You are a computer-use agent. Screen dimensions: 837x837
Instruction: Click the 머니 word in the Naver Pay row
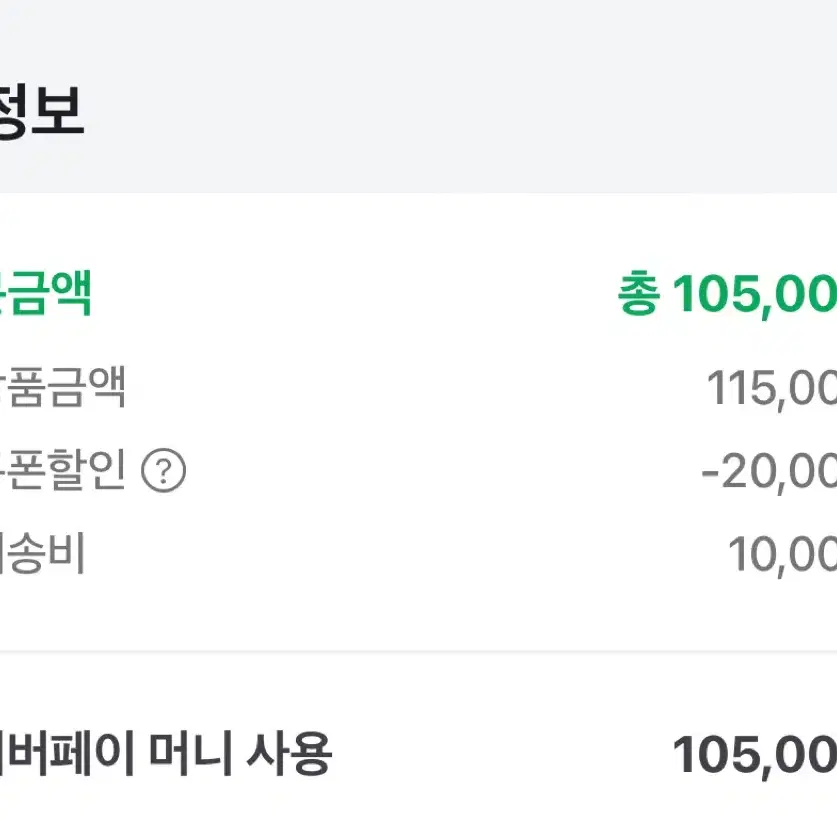tap(190, 753)
